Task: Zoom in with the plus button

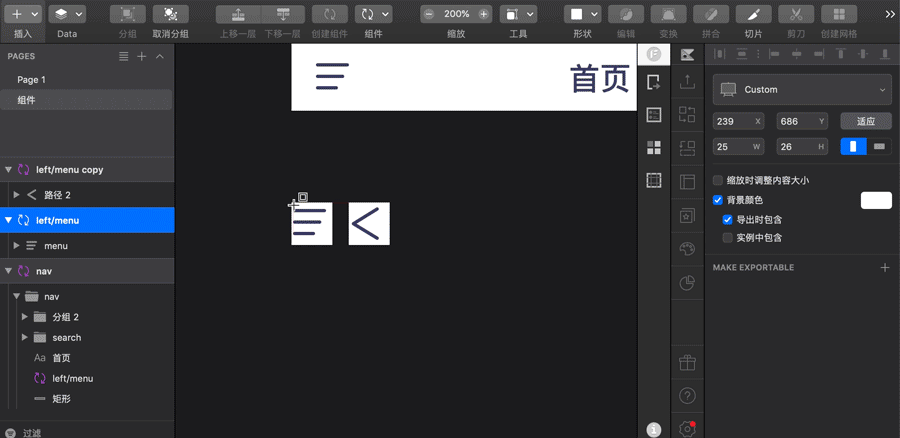Action: tap(484, 15)
